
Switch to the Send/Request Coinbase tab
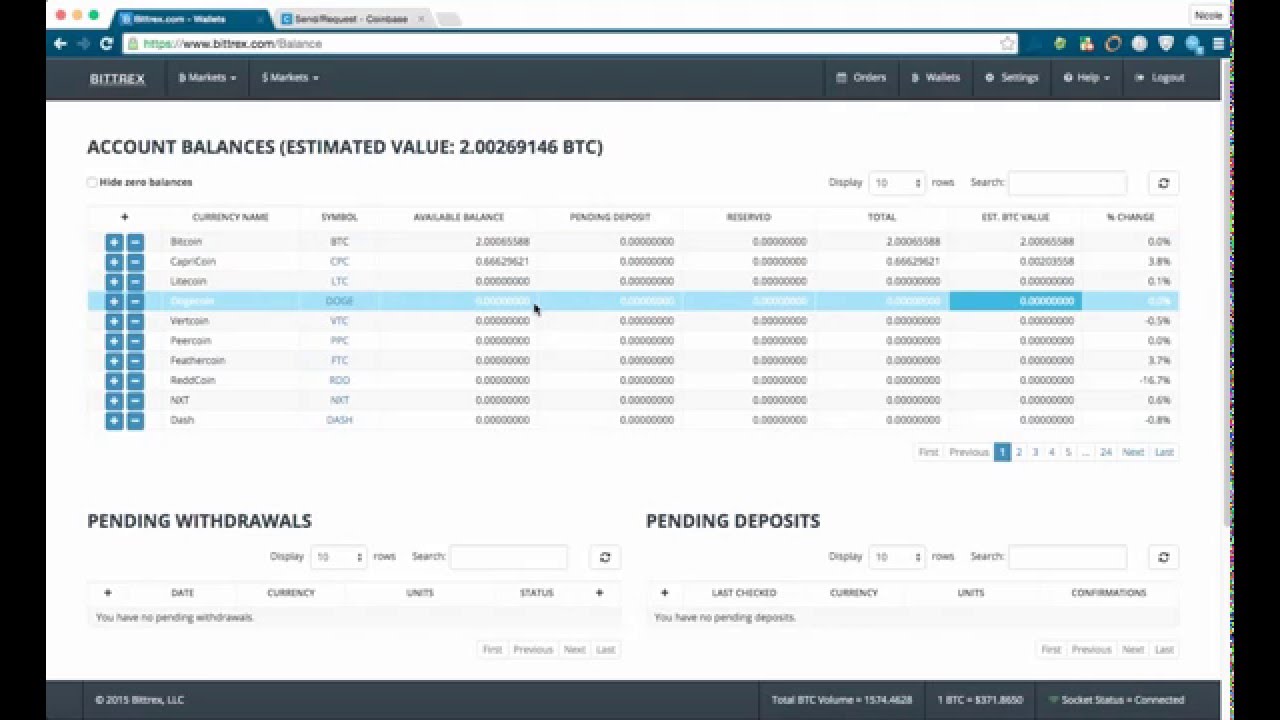[350, 19]
